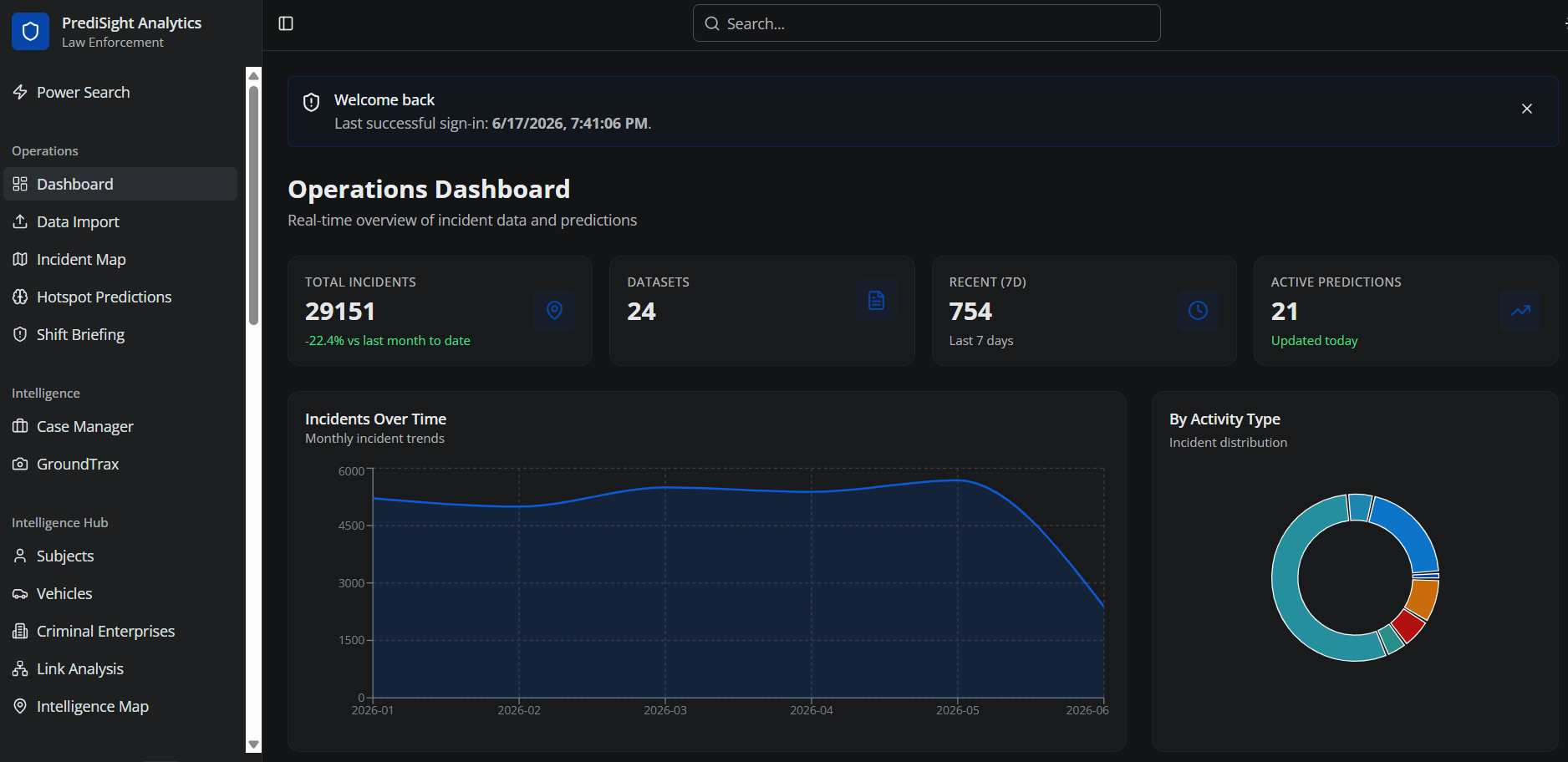Screen dimensions: 1568x762
Task: Click the datasets count 24
Action: [x=642, y=312]
